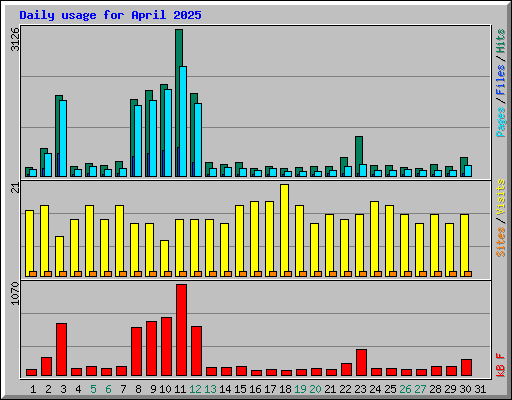Click green weekend day label 13
This screenshot has height=400, width=512.
210,389
